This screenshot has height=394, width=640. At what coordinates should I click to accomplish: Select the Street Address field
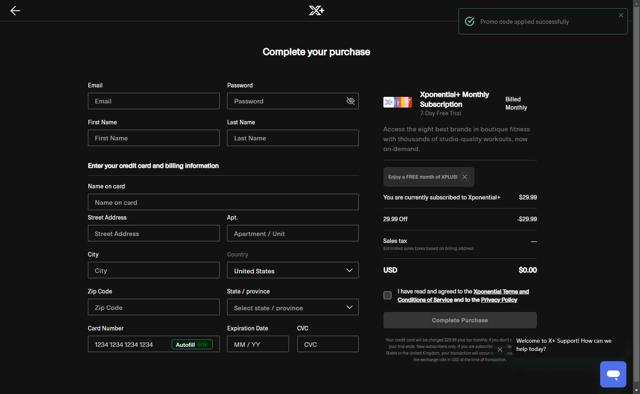pyautogui.click(x=153, y=234)
